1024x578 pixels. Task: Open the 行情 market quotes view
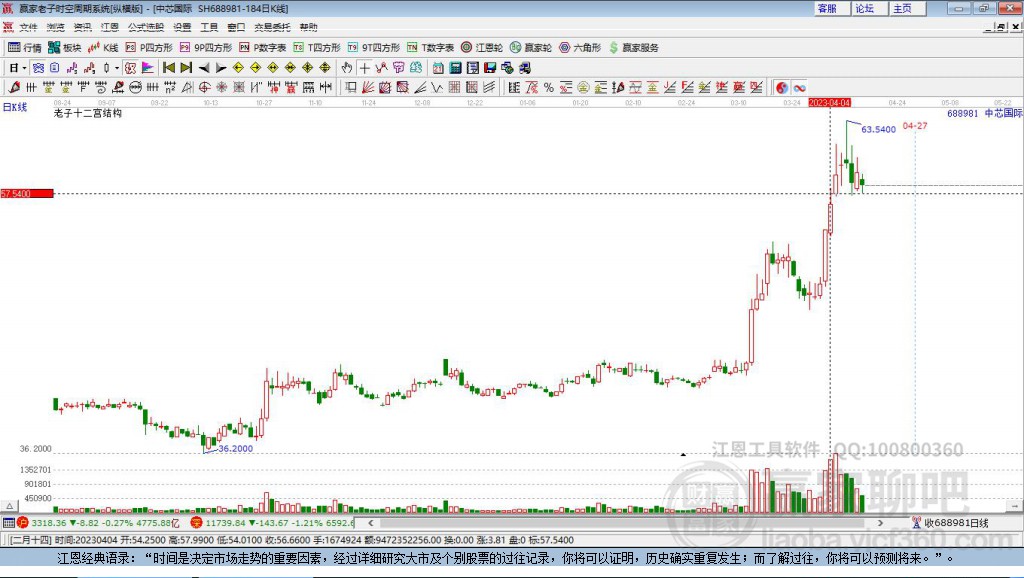pyautogui.click(x=25, y=48)
